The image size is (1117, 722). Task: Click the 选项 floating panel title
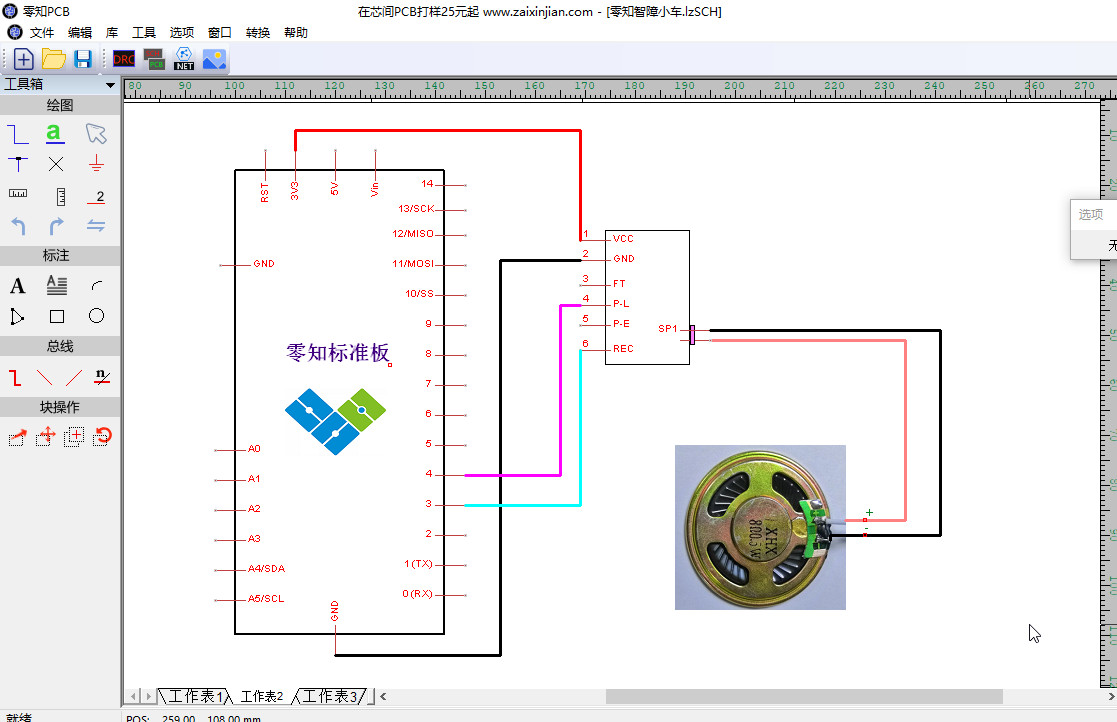pos(1091,214)
